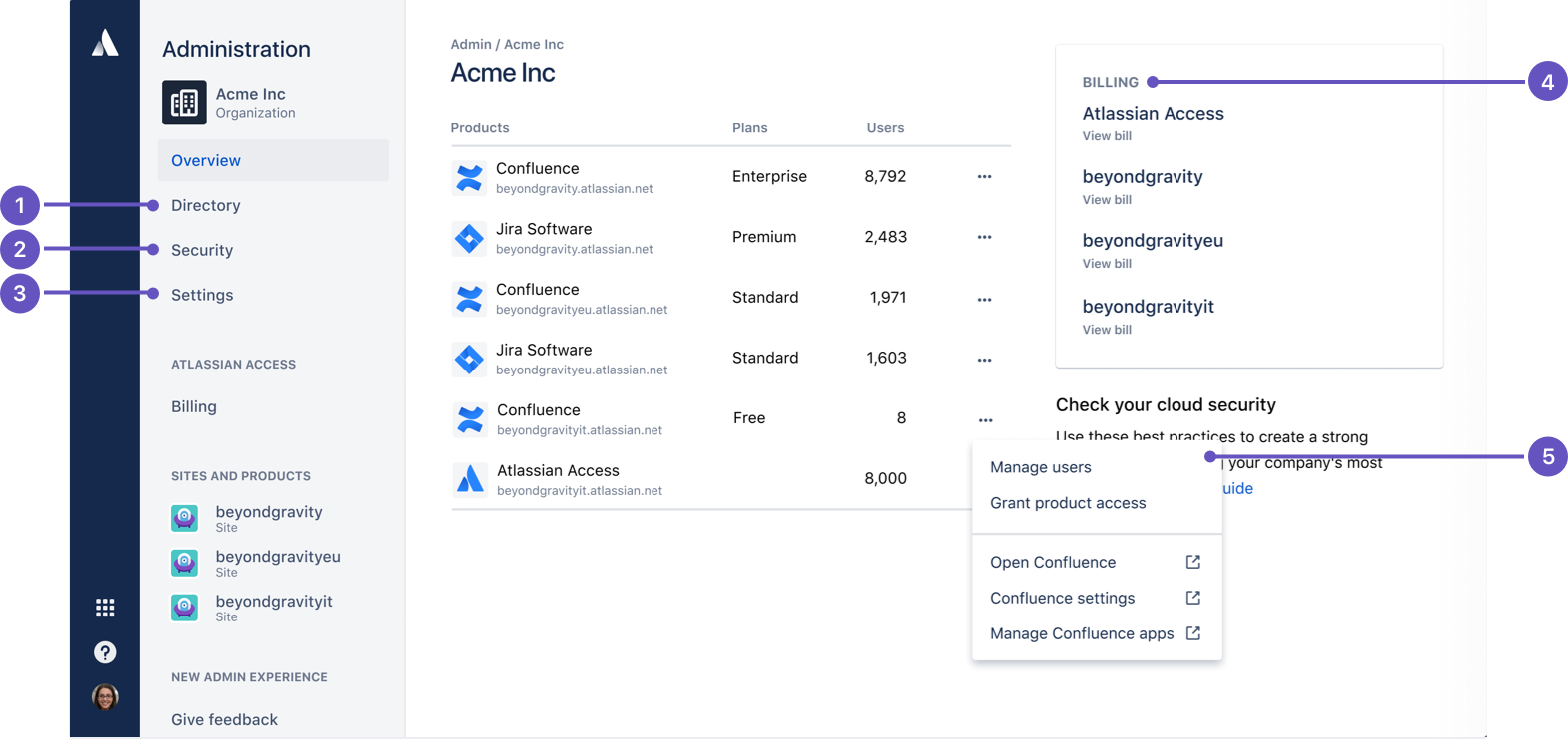1568x739 pixels.
Task: Click the Users column header
Action: pyautogui.click(x=885, y=128)
